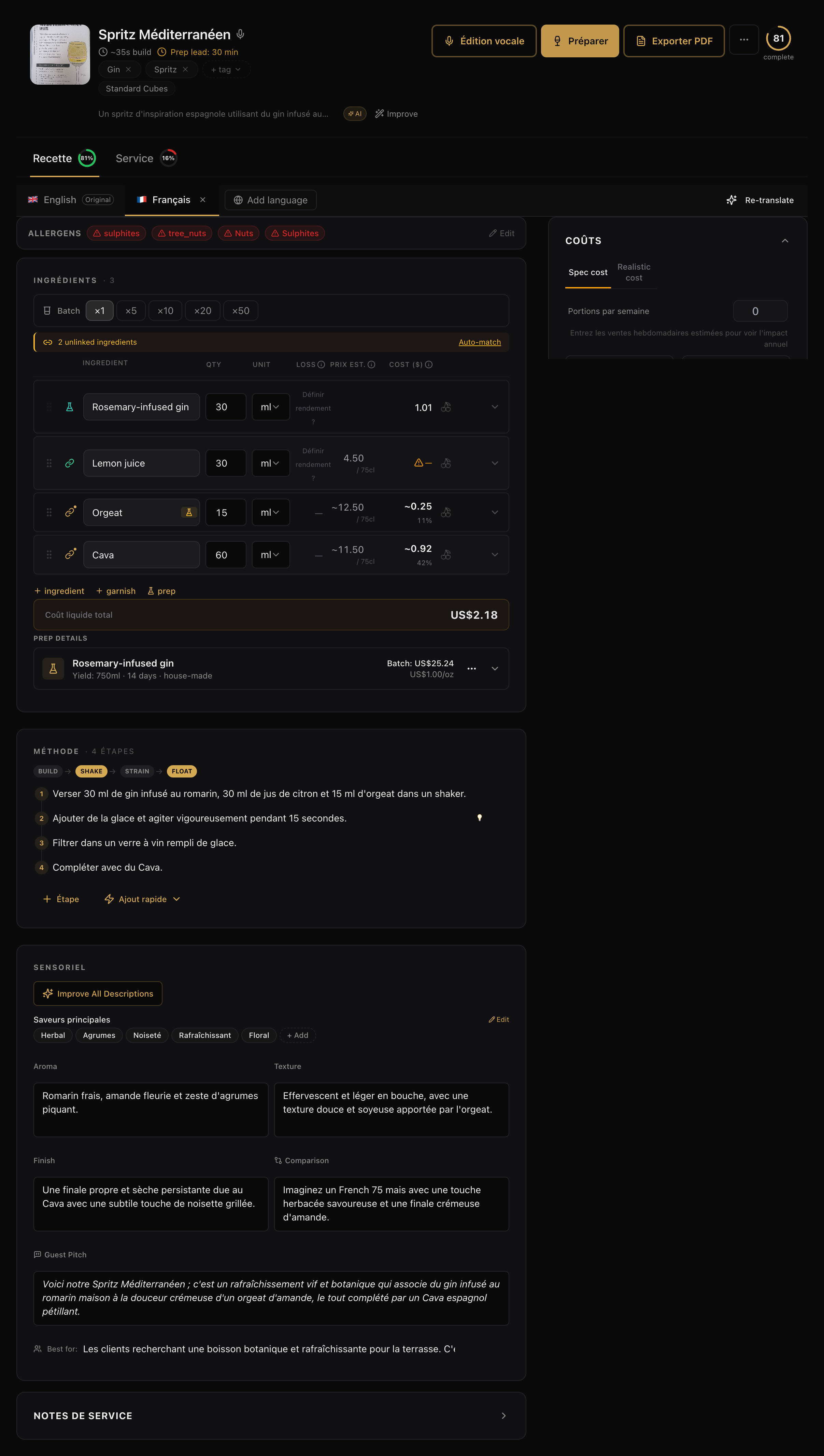
Task: Click the lightbulb tip icon on step 2
Action: [x=479, y=818]
